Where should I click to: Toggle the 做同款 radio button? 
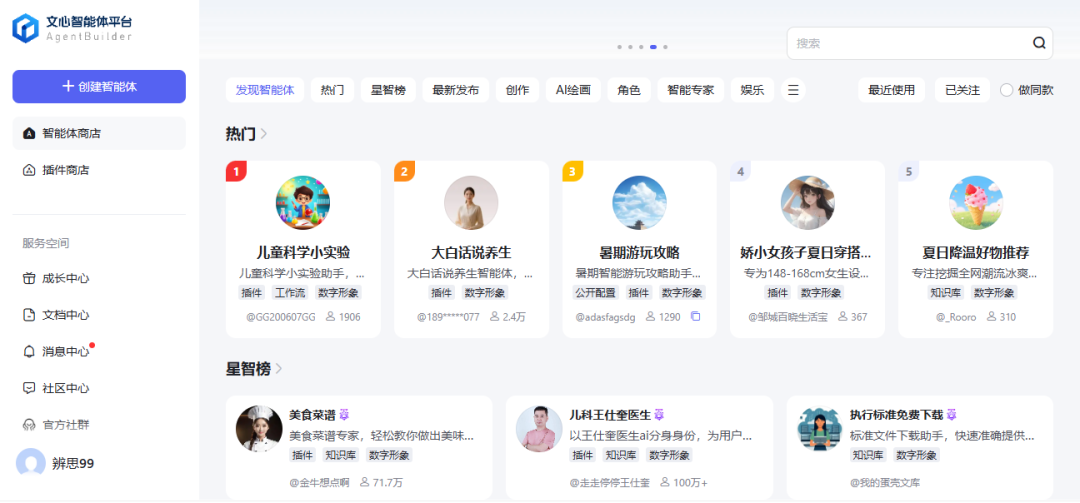tap(1006, 90)
